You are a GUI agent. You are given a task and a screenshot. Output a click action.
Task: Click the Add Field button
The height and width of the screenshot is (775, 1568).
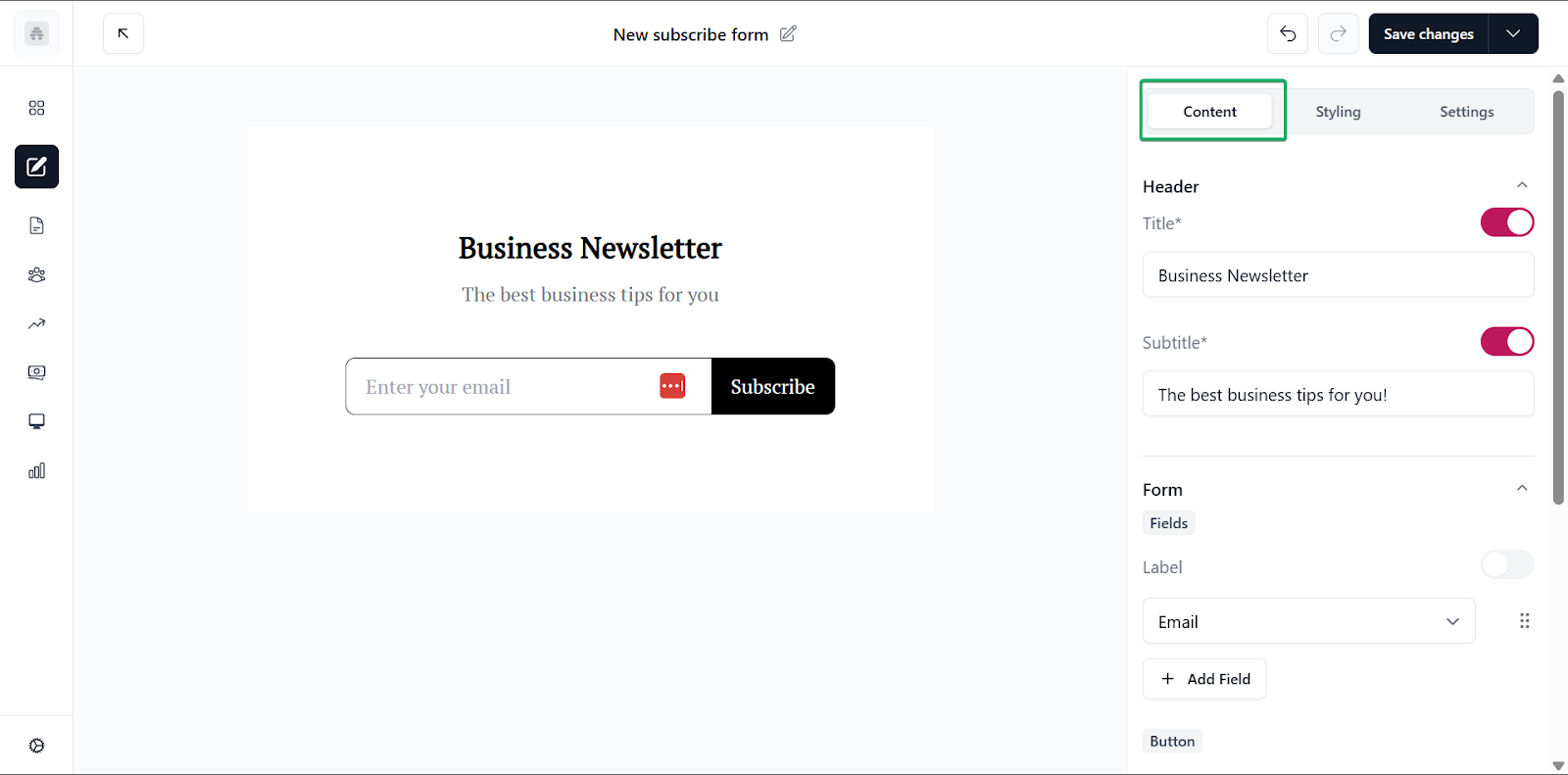click(x=1204, y=679)
